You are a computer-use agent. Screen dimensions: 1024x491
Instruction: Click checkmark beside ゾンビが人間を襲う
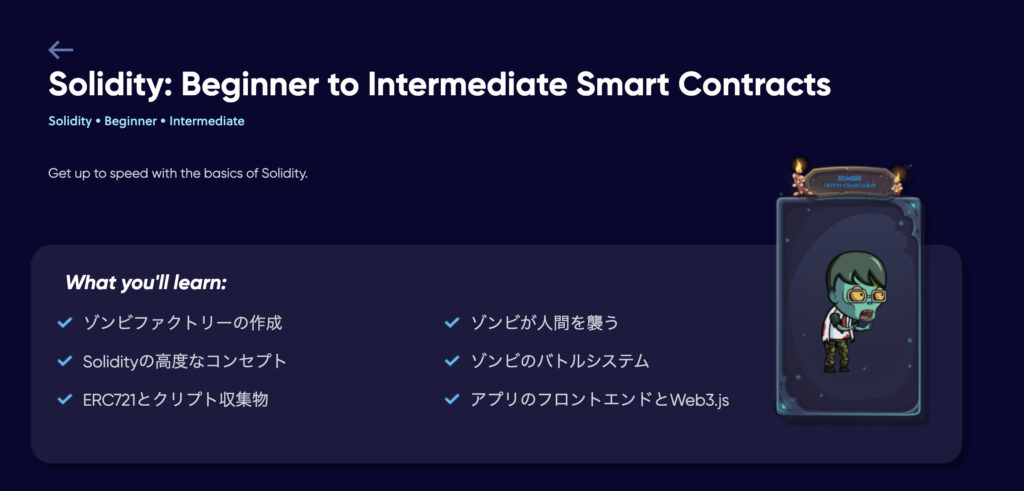pos(452,323)
